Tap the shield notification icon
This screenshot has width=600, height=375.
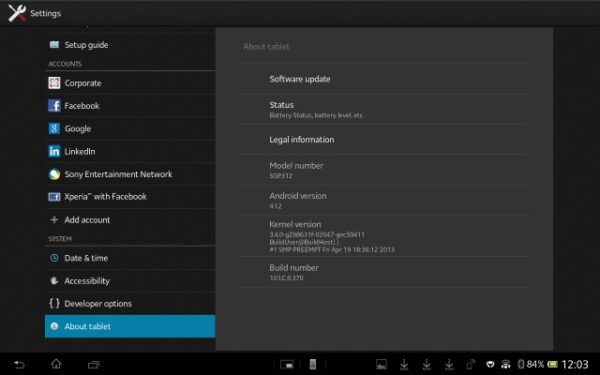[x=490, y=364]
